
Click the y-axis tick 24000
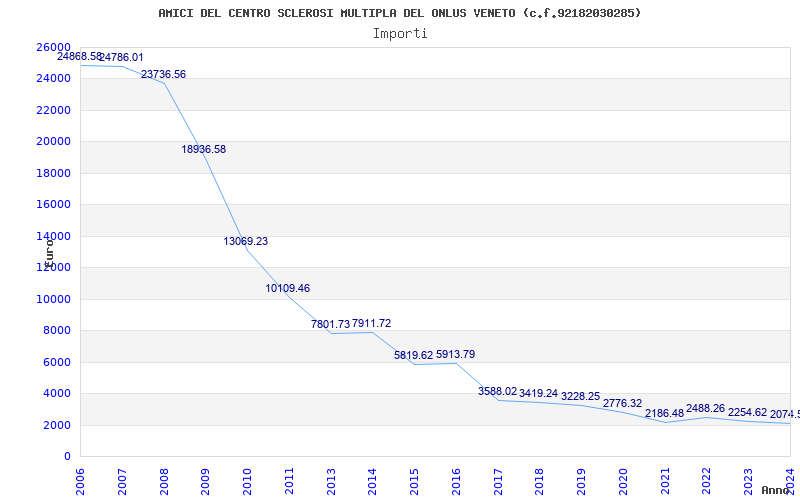pyautogui.click(x=53, y=79)
